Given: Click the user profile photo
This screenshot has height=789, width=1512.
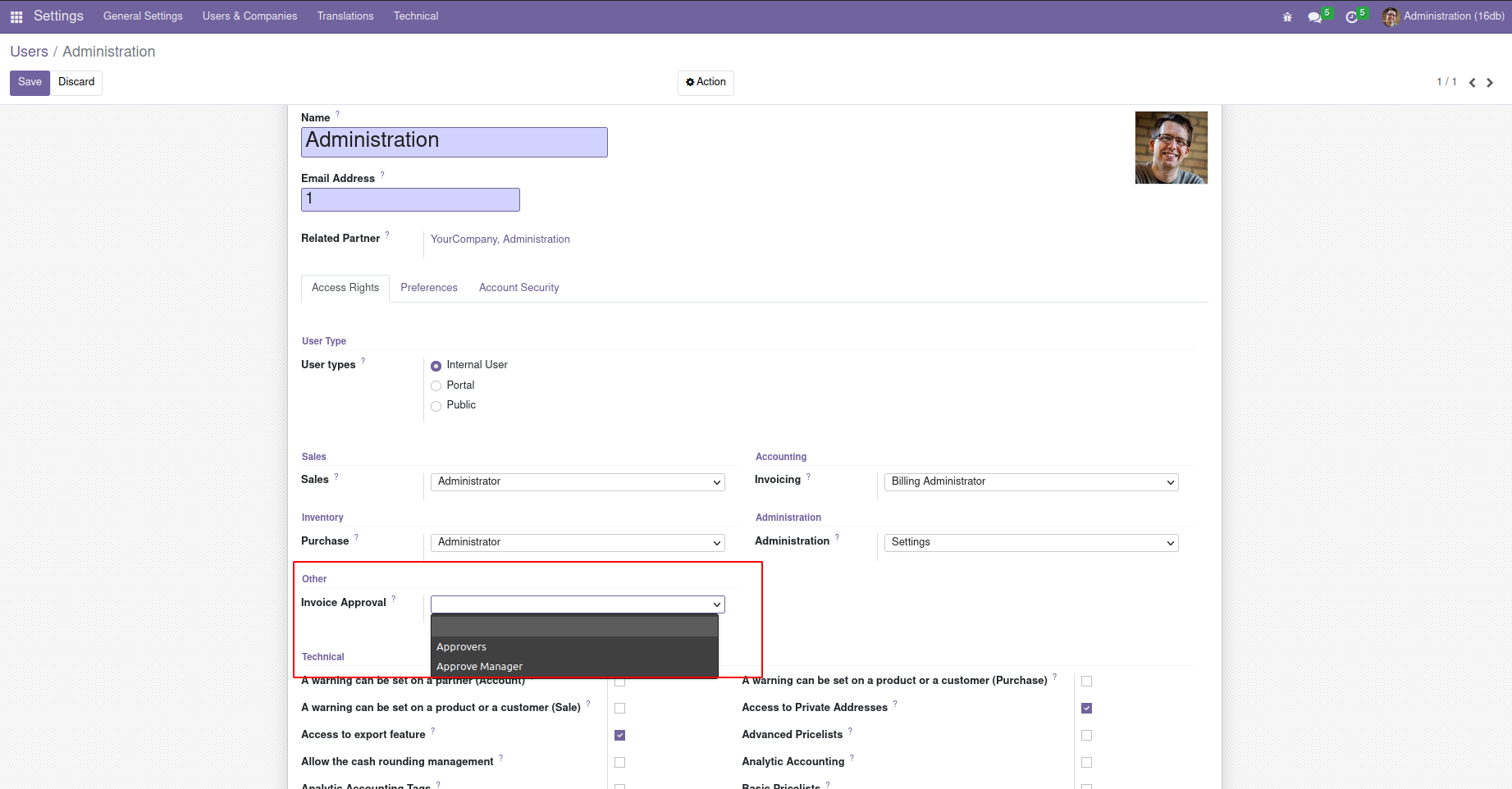Looking at the screenshot, I should [1171, 148].
